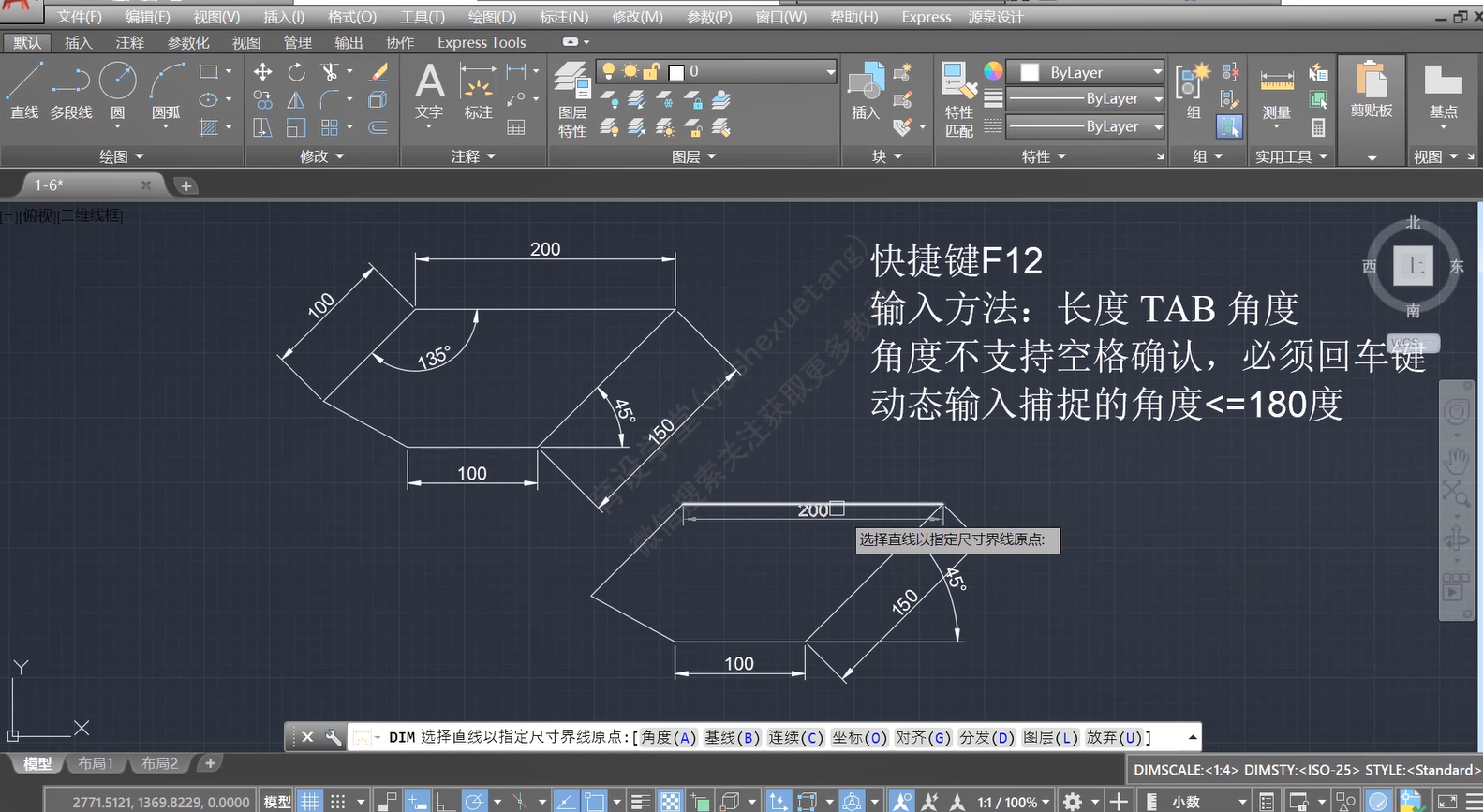
Task: Open Layer Properties (图层特性) manager
Action: [x=572, y=99]
